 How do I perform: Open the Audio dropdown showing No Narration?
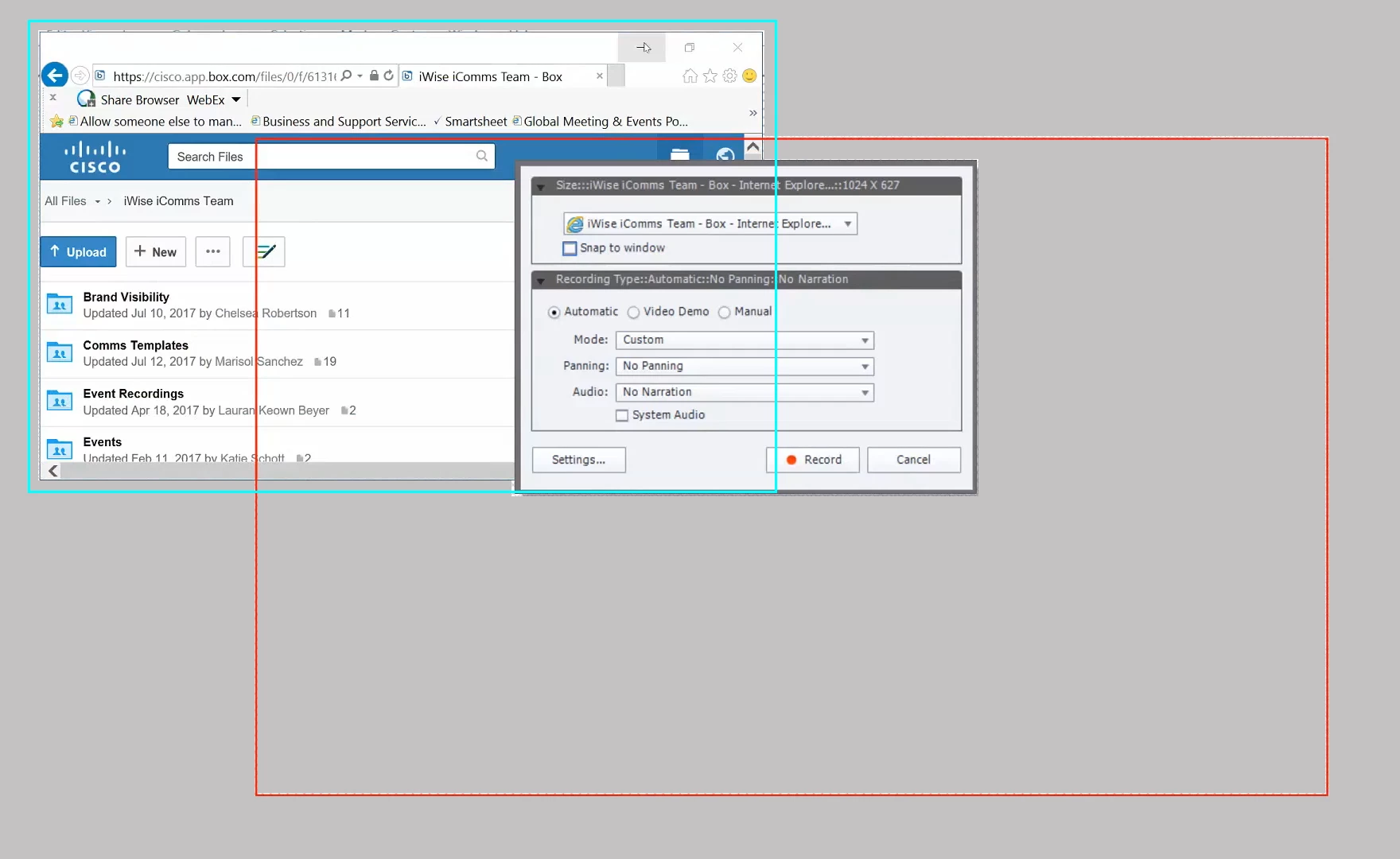click(745, 393)
